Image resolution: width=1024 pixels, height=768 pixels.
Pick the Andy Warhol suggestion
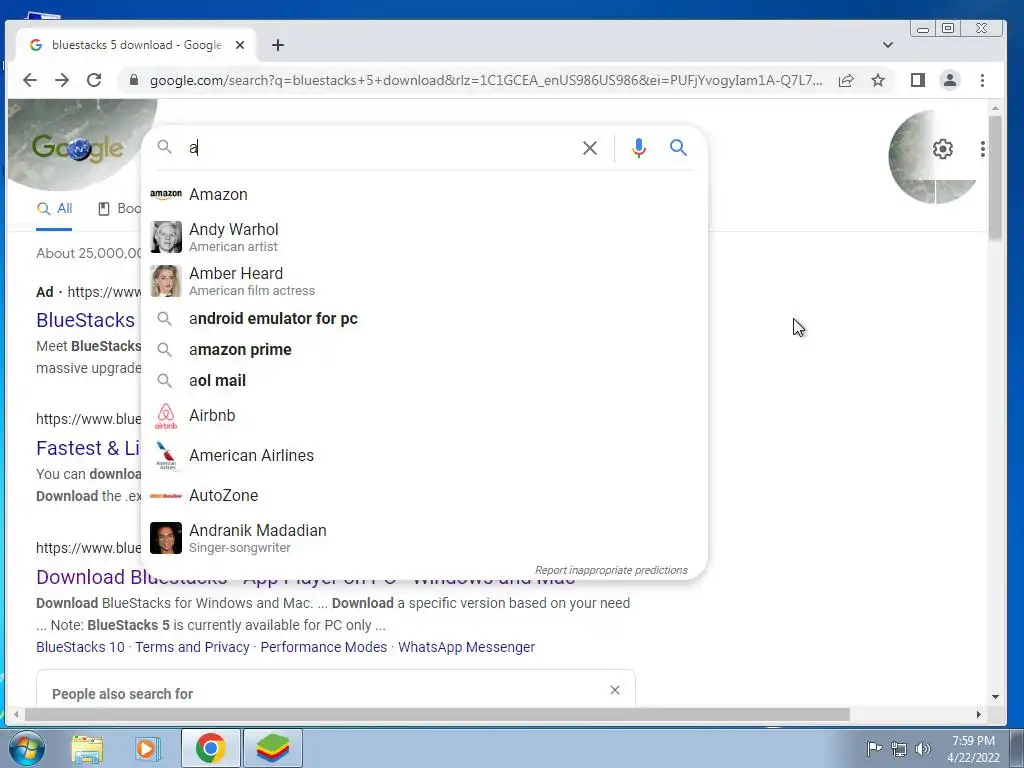coord(424,237)
